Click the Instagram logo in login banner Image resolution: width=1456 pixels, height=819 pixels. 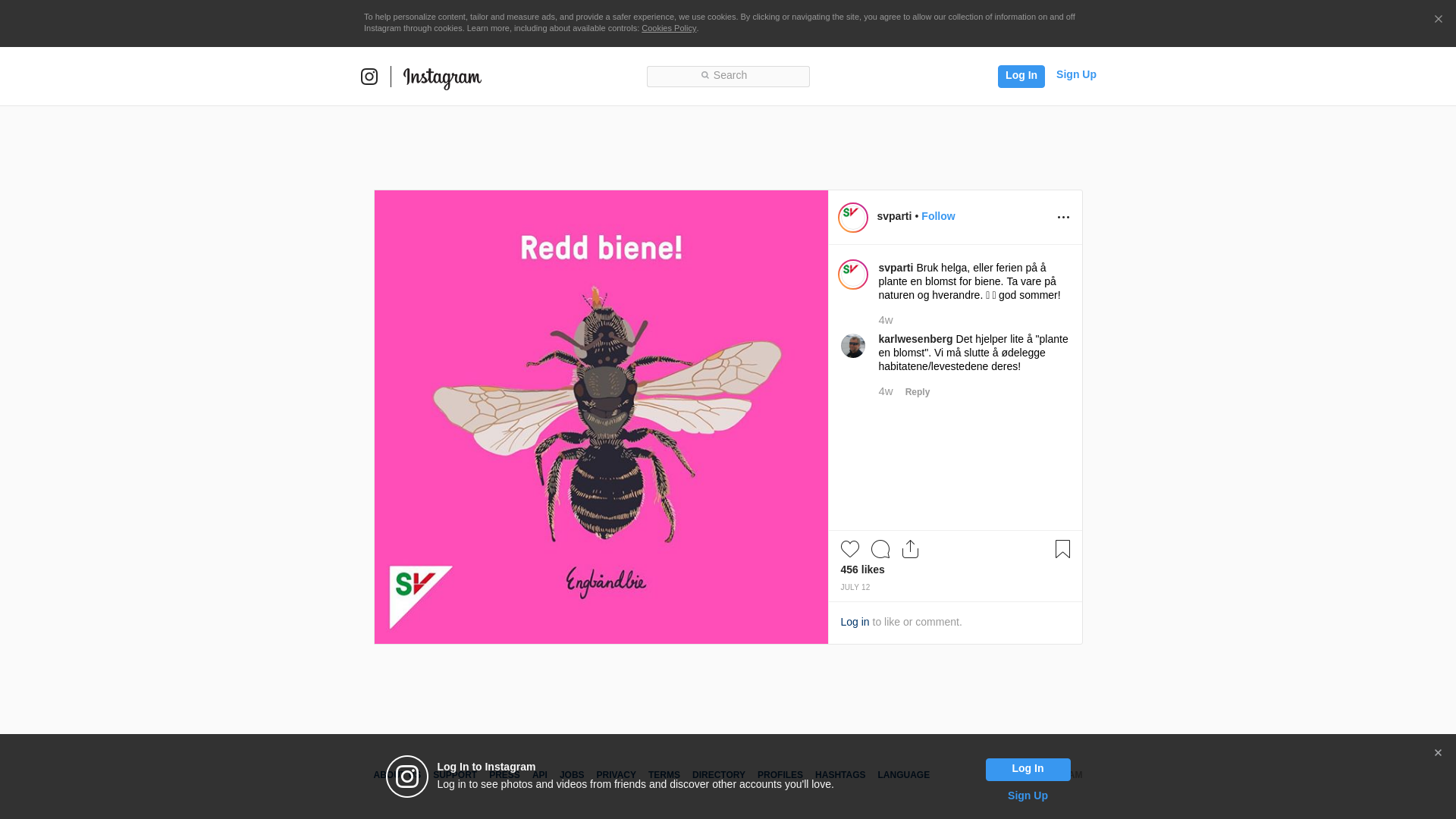(x=407, y=777)
